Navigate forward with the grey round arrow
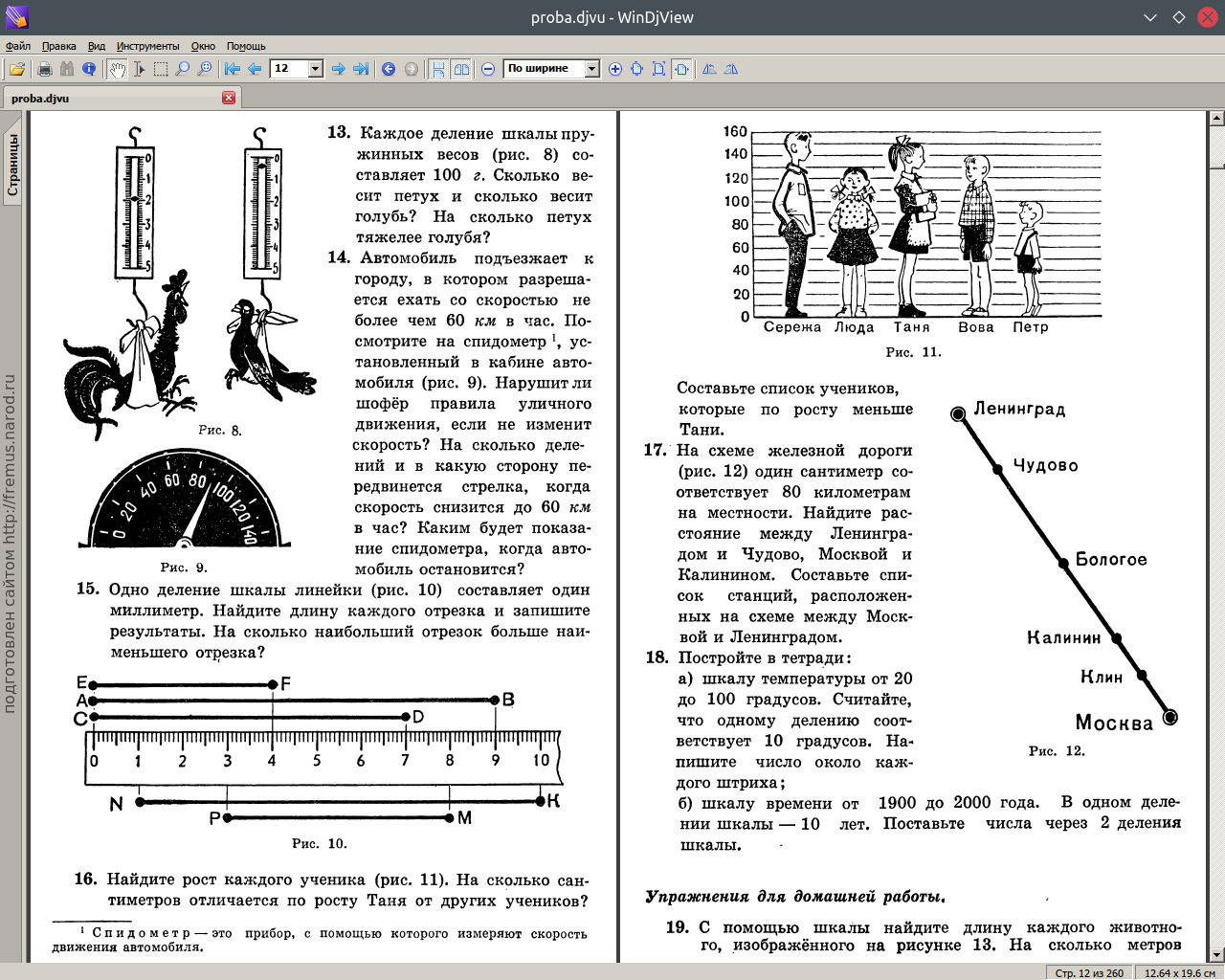Viewport: 1225px width, 980px height. (x=412, y=69)
